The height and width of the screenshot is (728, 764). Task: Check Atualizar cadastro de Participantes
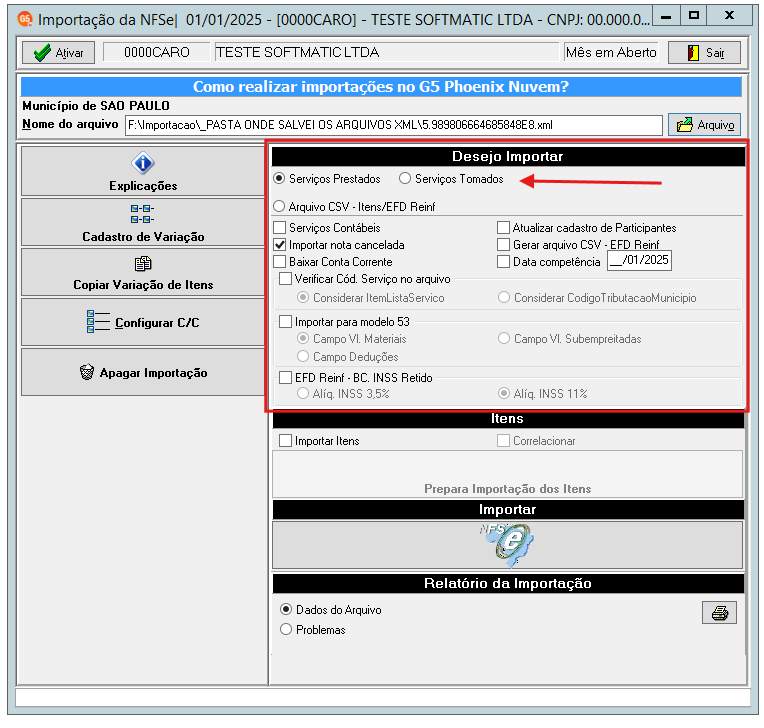[x=503, y=228]
